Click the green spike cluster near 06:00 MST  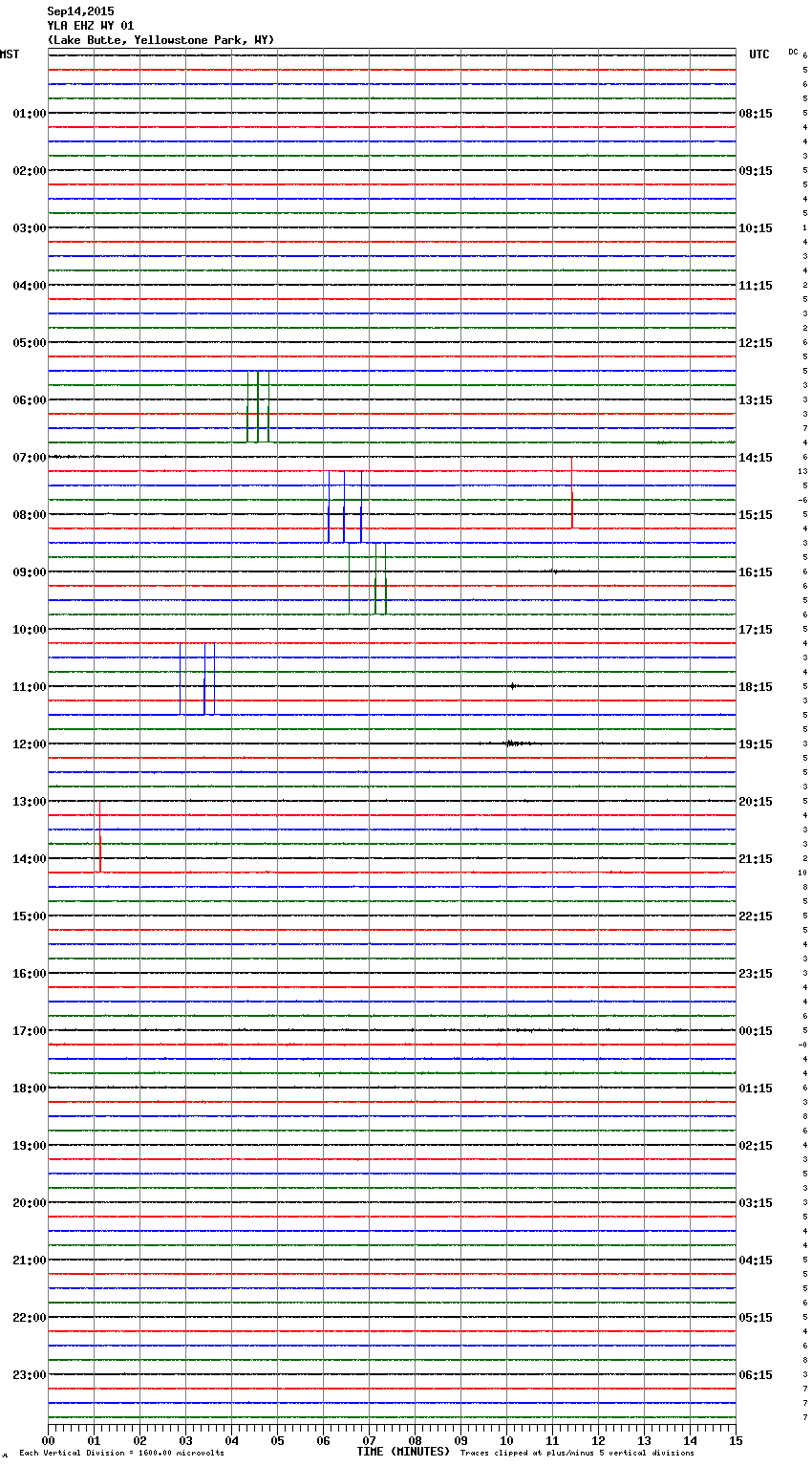pyautogui.click(x=258, y=406)
